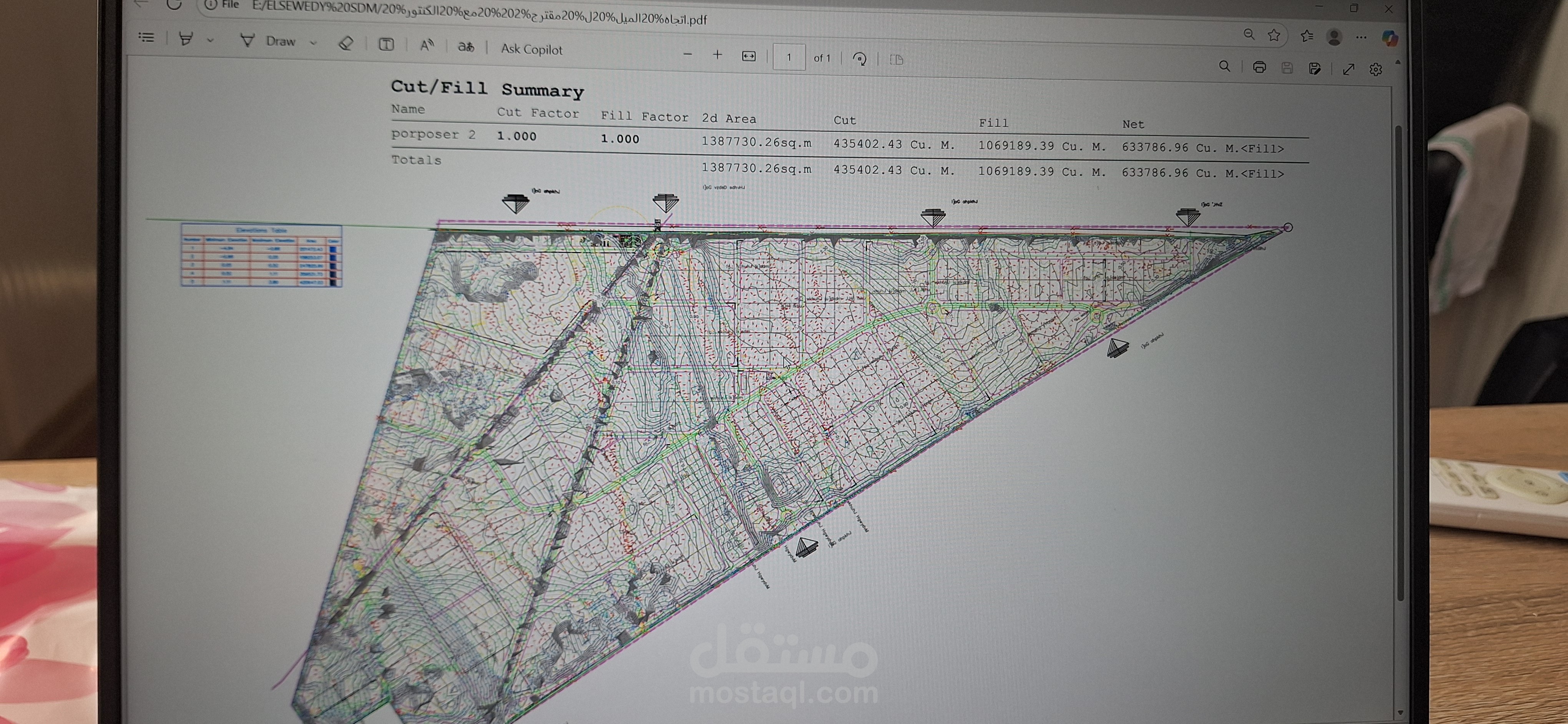1568x724 pixels.
Task: Toggle Fit to width
Action: coord(749,56)
